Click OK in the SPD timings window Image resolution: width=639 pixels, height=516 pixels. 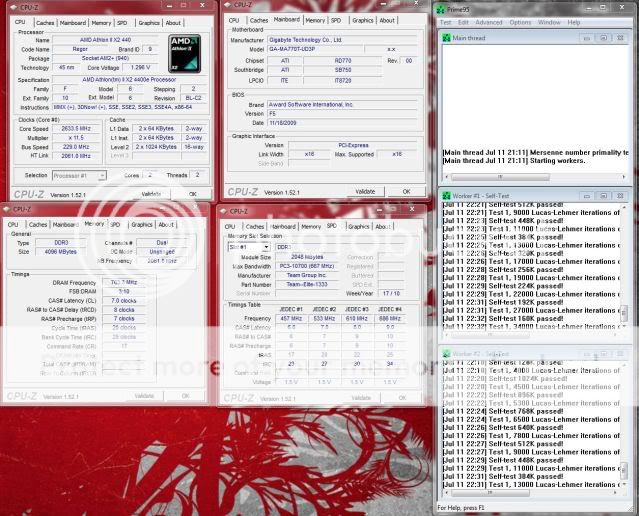click(406, 396)
